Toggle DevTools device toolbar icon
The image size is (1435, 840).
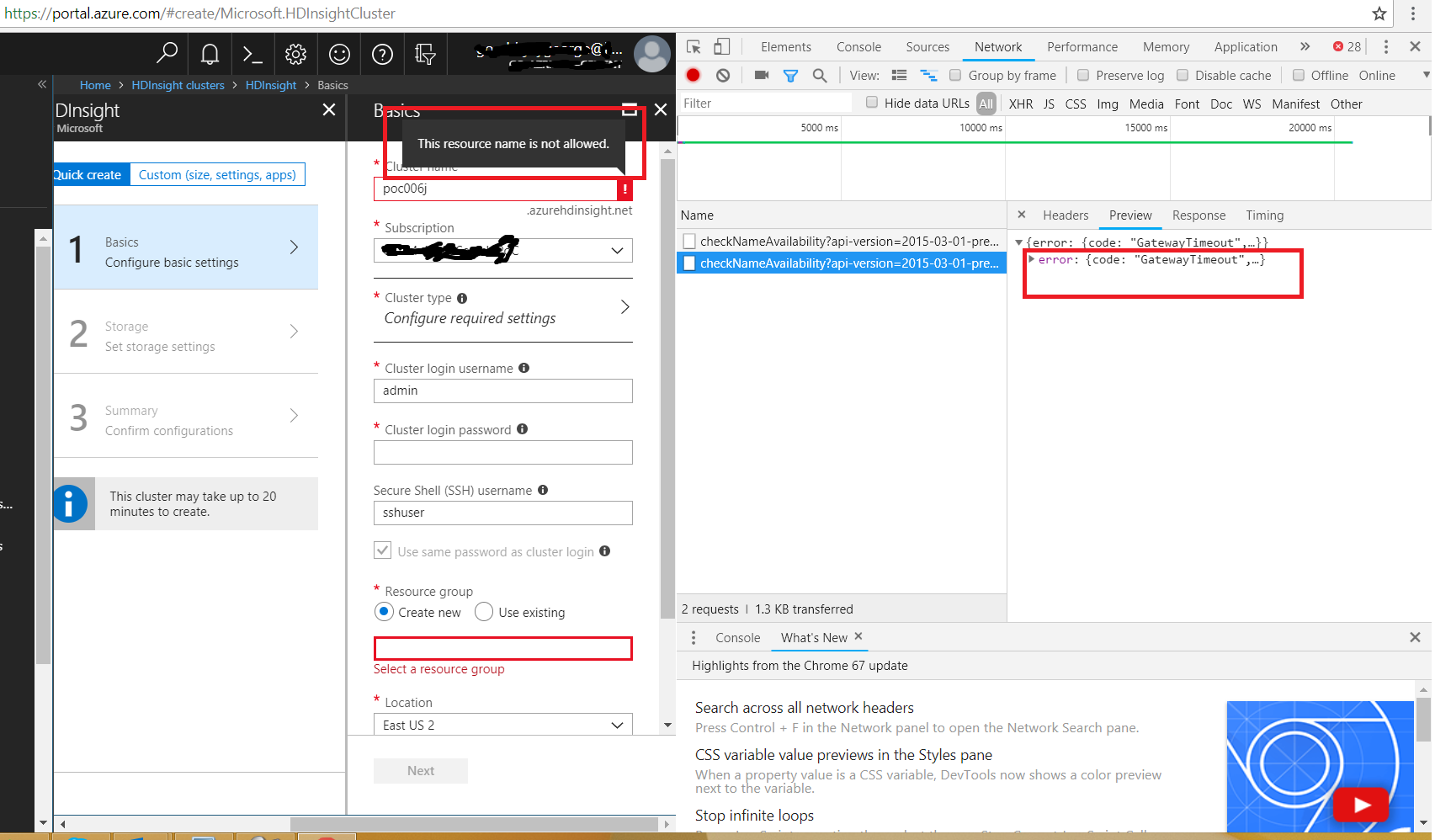(721, 47)
